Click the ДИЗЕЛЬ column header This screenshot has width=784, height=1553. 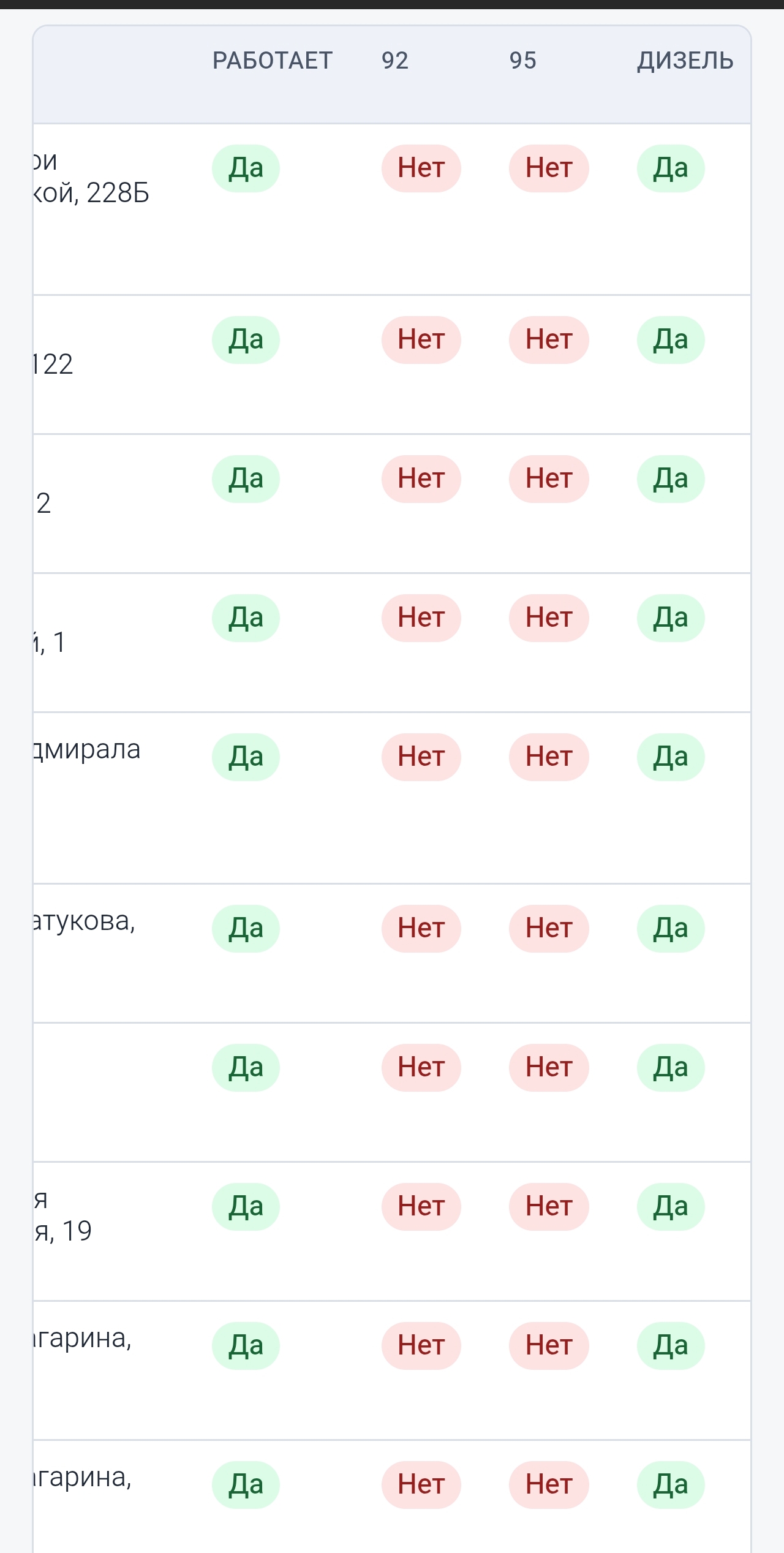click(x=685, y=61)
